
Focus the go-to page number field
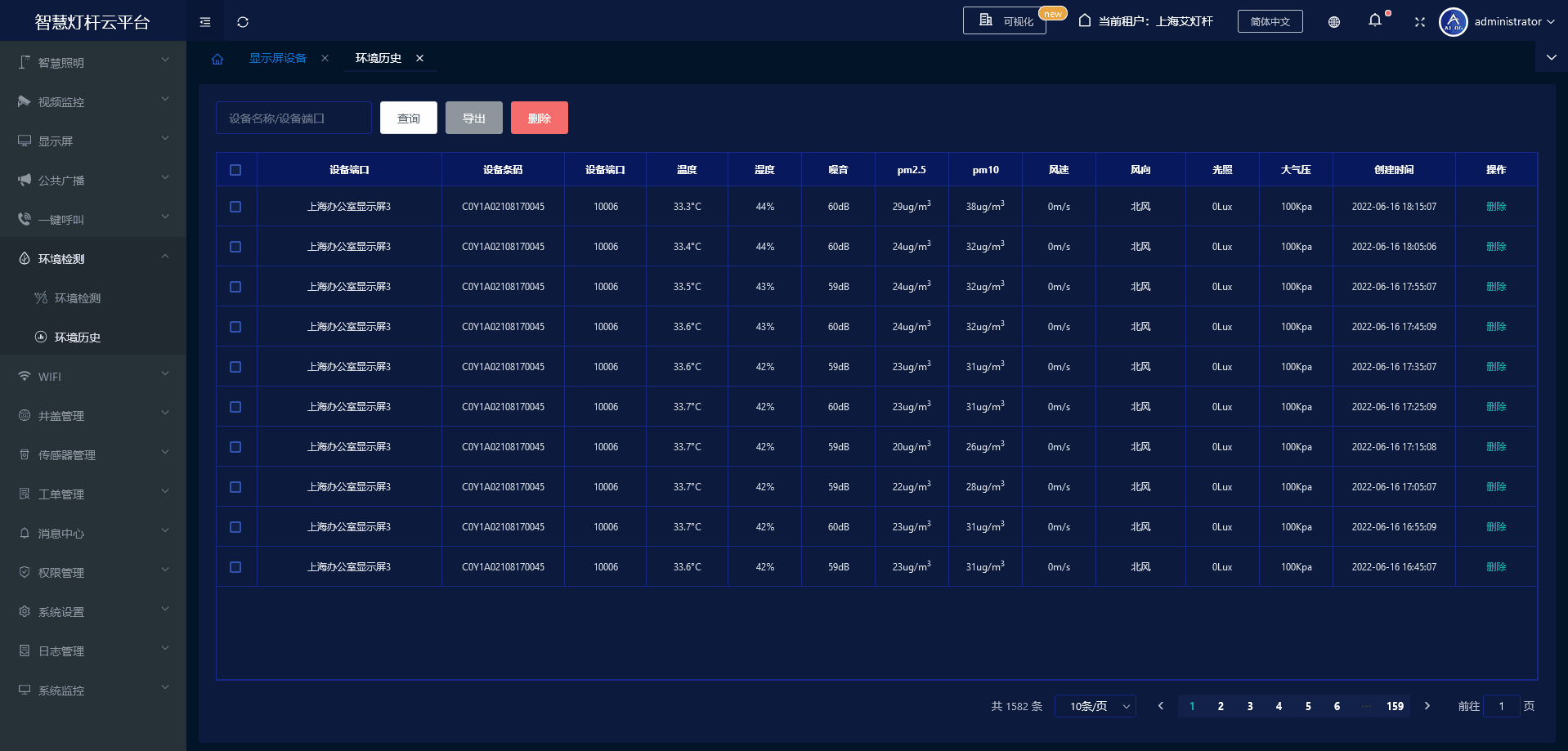[1502, 706]
